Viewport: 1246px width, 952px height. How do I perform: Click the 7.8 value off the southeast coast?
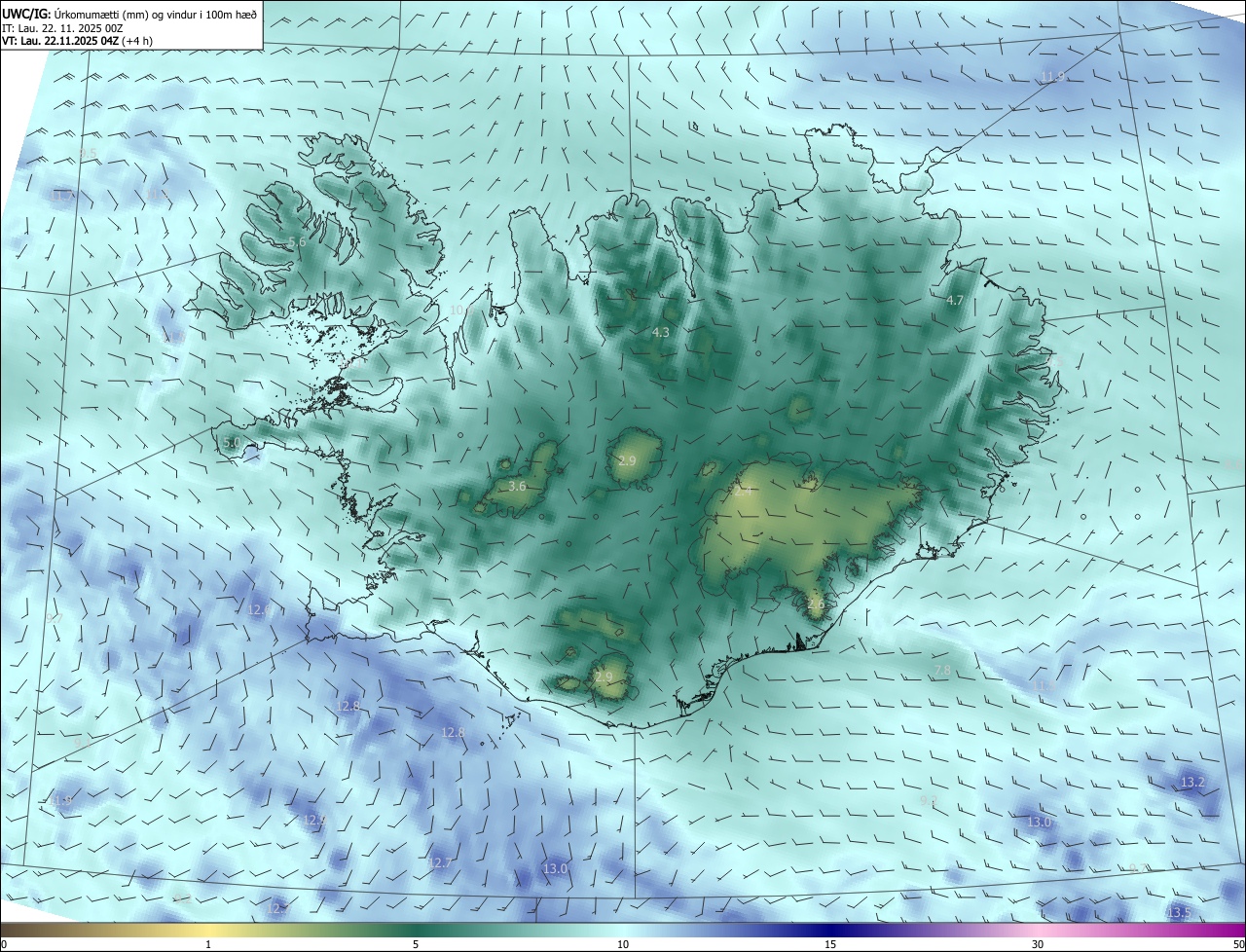[941, 671]
